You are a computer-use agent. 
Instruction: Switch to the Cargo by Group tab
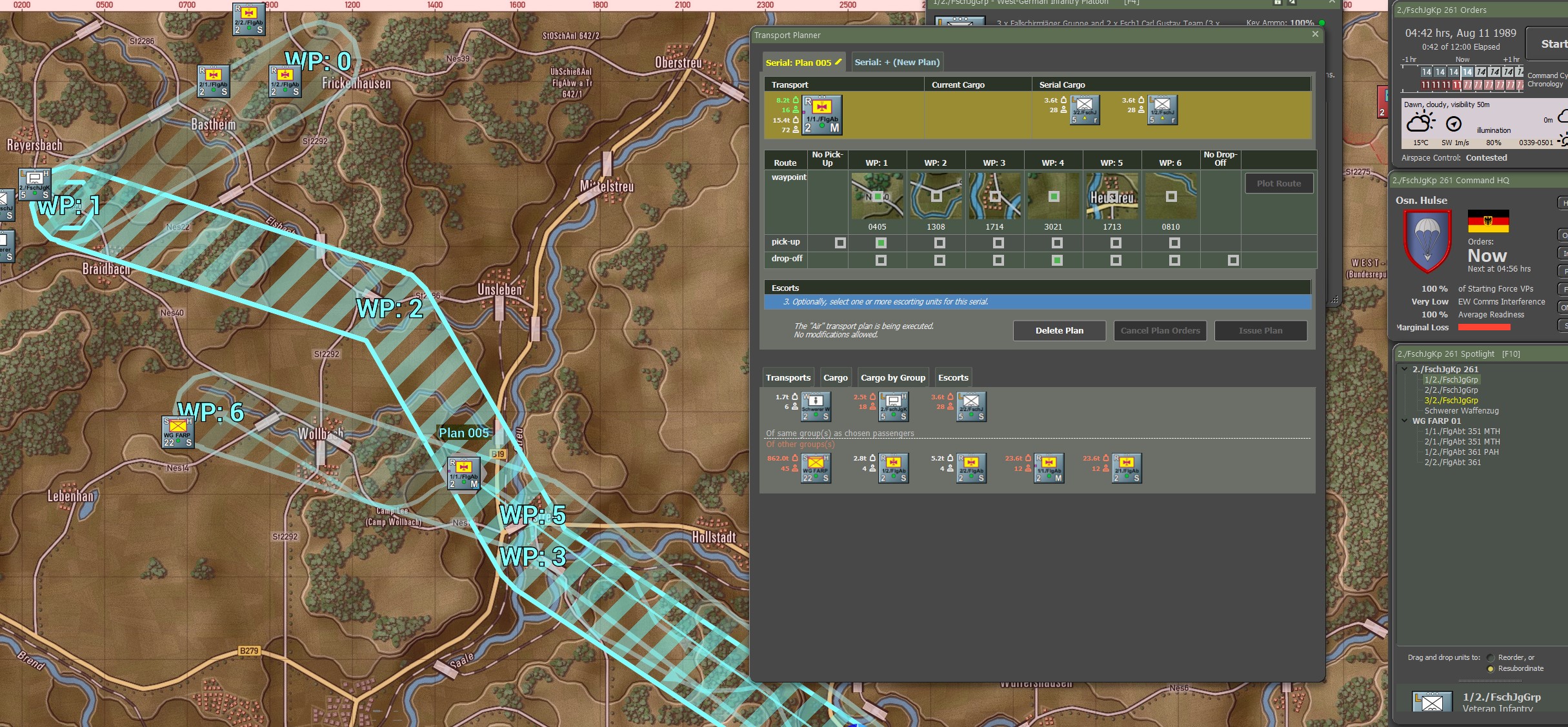point(892,378)
